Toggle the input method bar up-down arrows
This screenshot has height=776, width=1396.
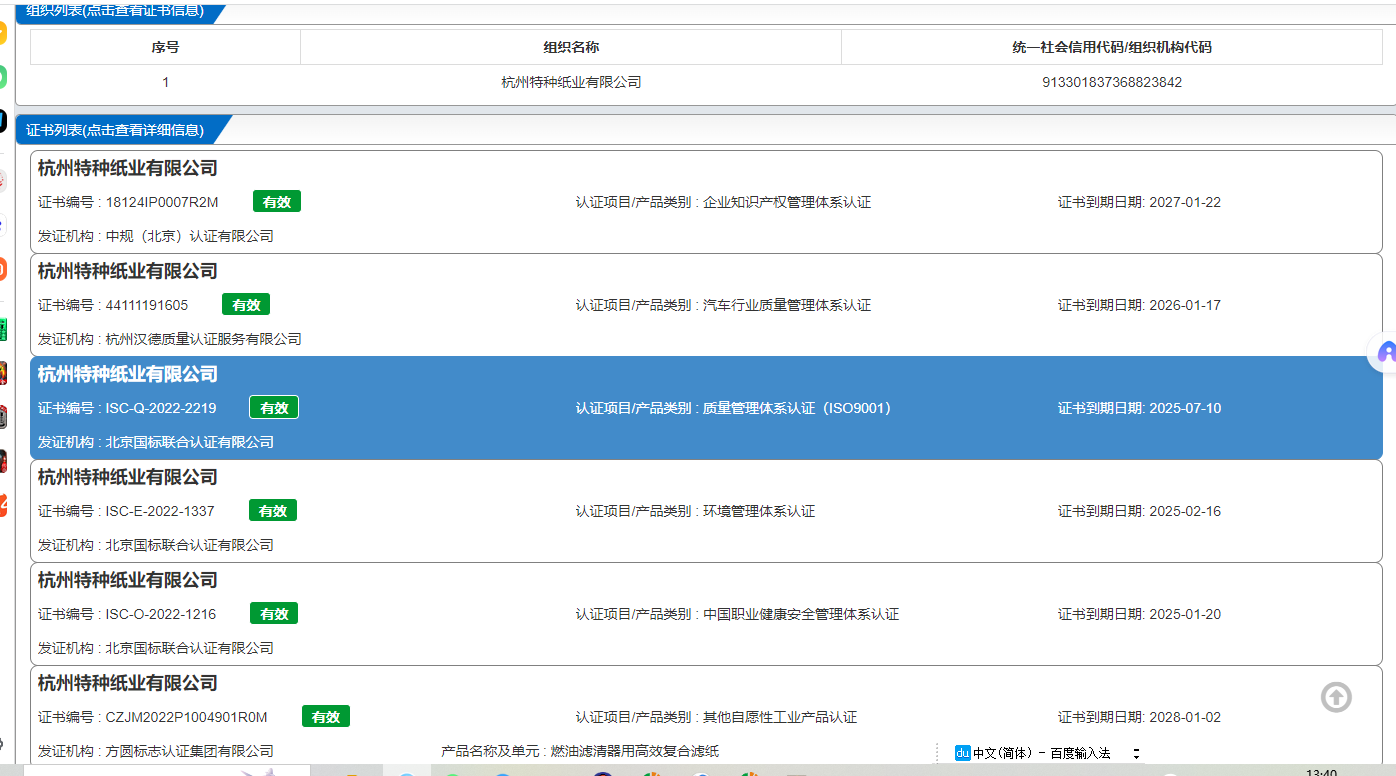[x=1136, y=753]
